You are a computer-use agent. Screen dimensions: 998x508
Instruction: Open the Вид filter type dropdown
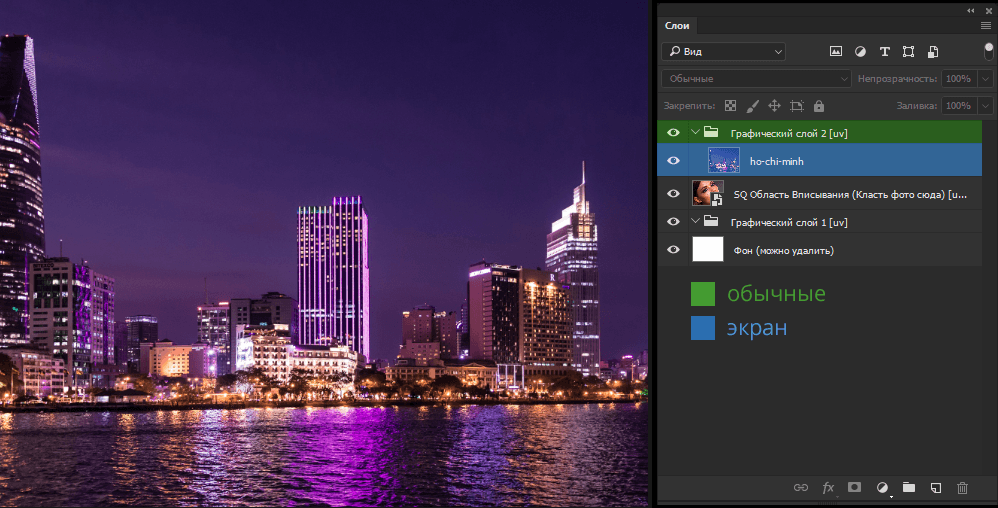pos(723,51)
